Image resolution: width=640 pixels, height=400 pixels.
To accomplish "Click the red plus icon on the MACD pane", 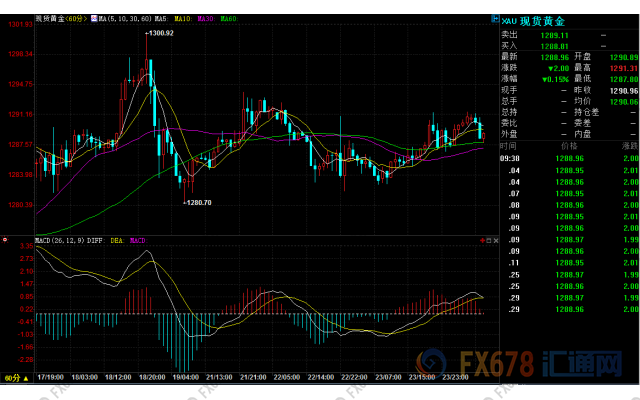I will [x=482, y=241].
